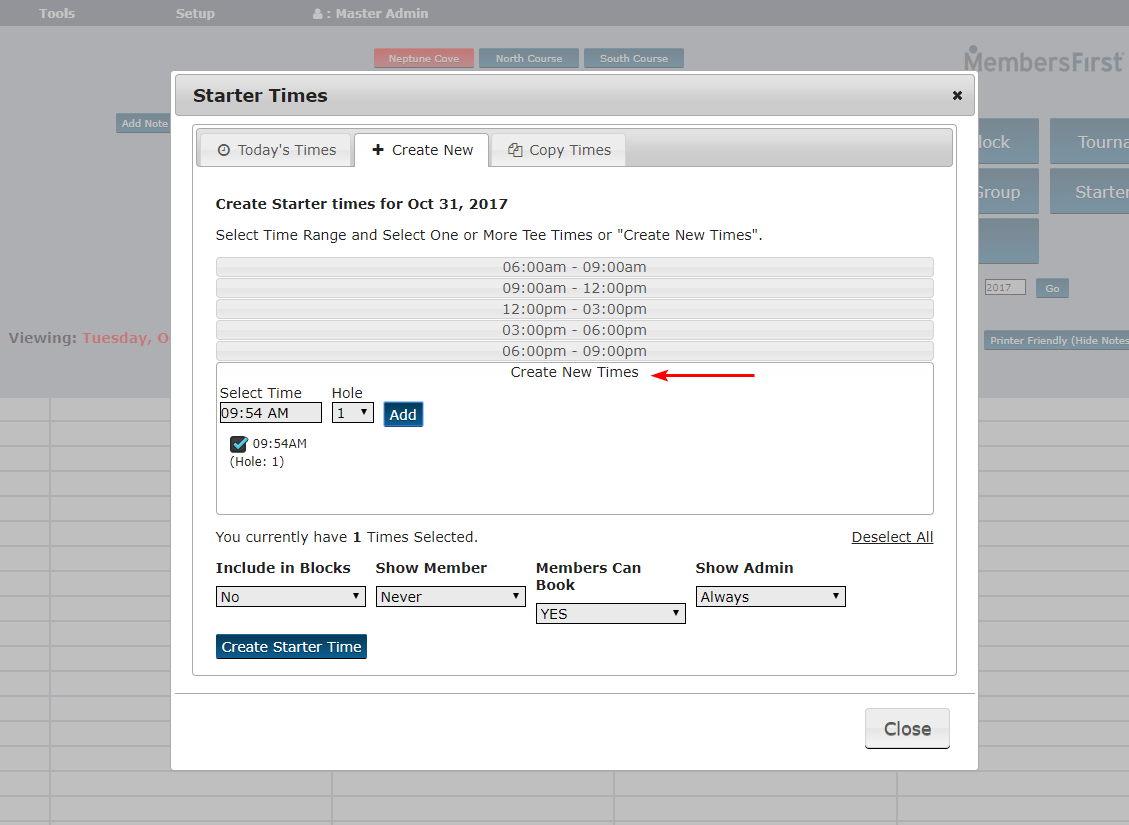Uncheck the 09:54AM tee time
Viewport: 1129px width, 825px height.
(x=237, y=443)
